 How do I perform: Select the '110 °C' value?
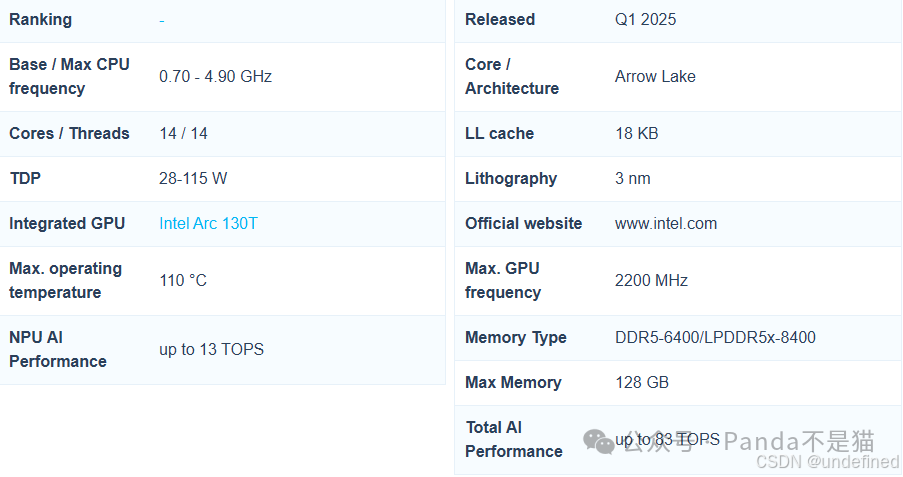click(183, 281)
